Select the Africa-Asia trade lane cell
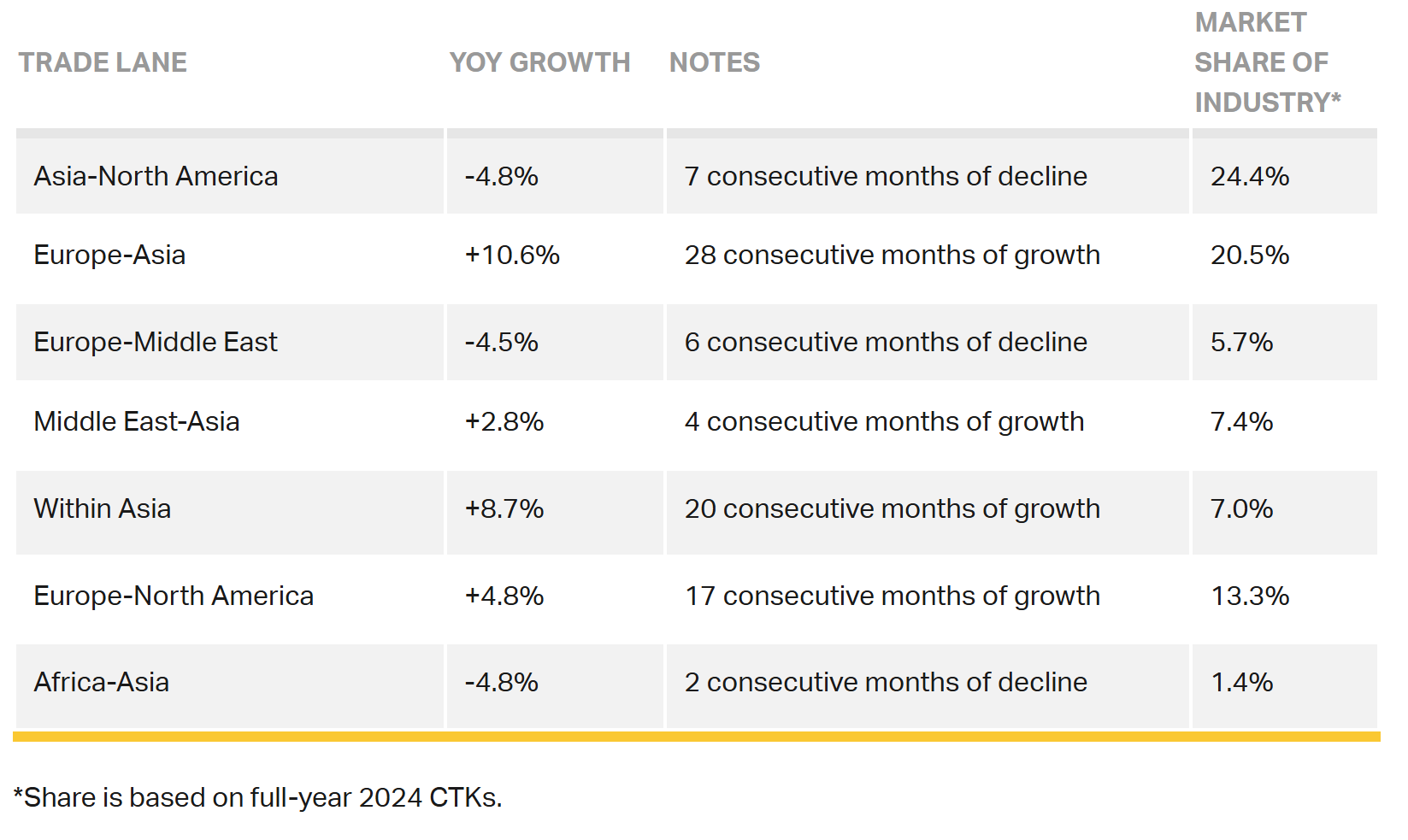 pos(102,682)
